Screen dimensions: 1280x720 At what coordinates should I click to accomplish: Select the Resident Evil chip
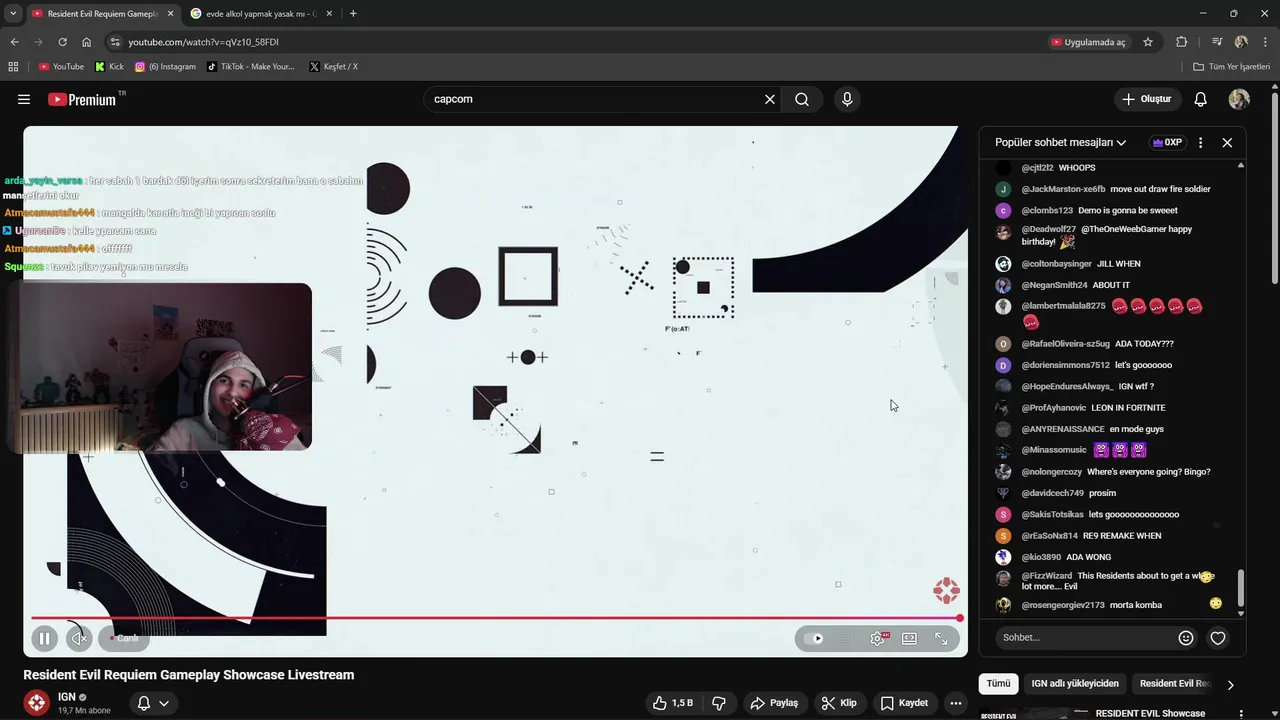(x=1175, y=684)
